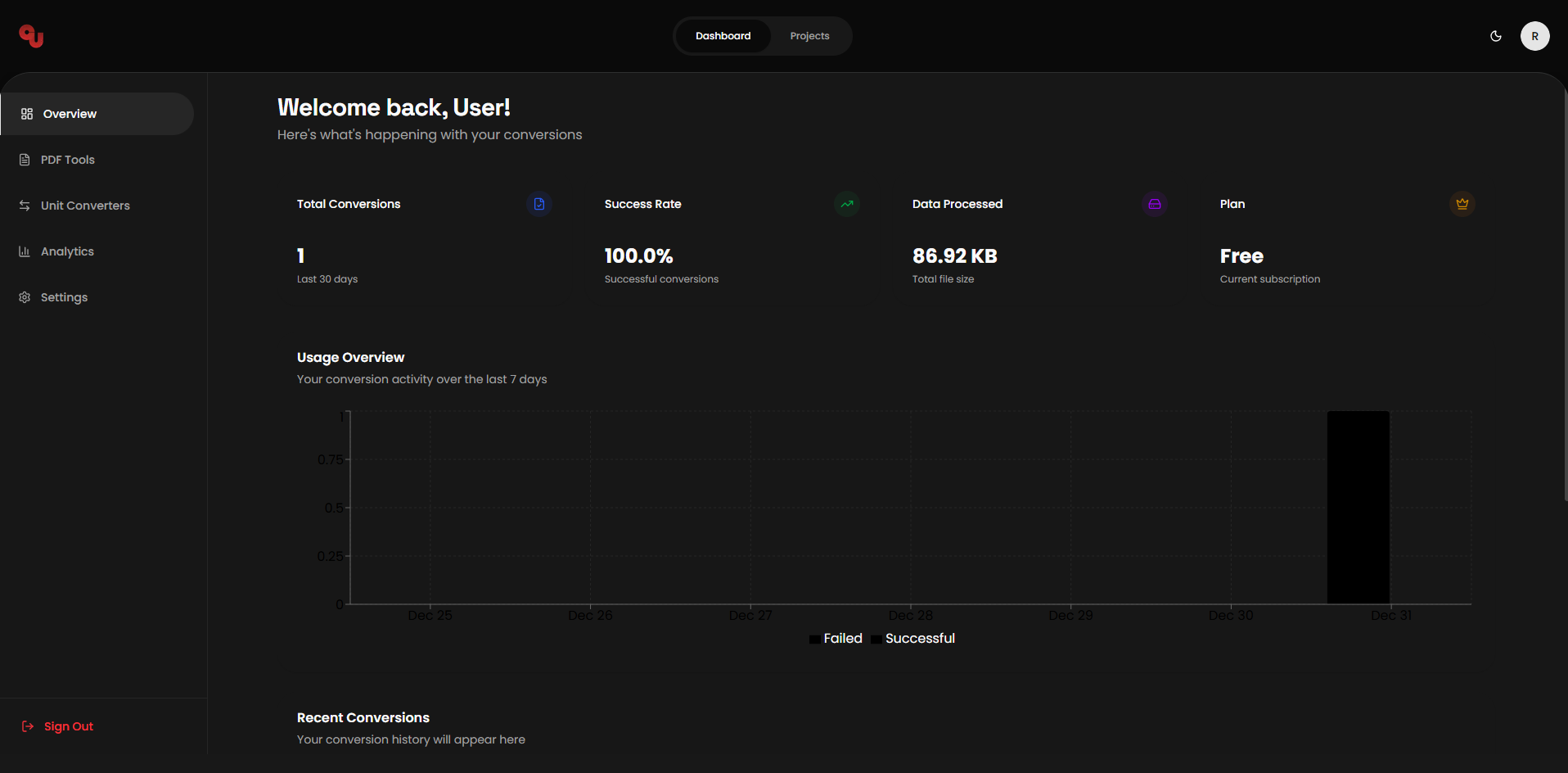
Task: Click the Sign Out link
Action: click(68, 726)
